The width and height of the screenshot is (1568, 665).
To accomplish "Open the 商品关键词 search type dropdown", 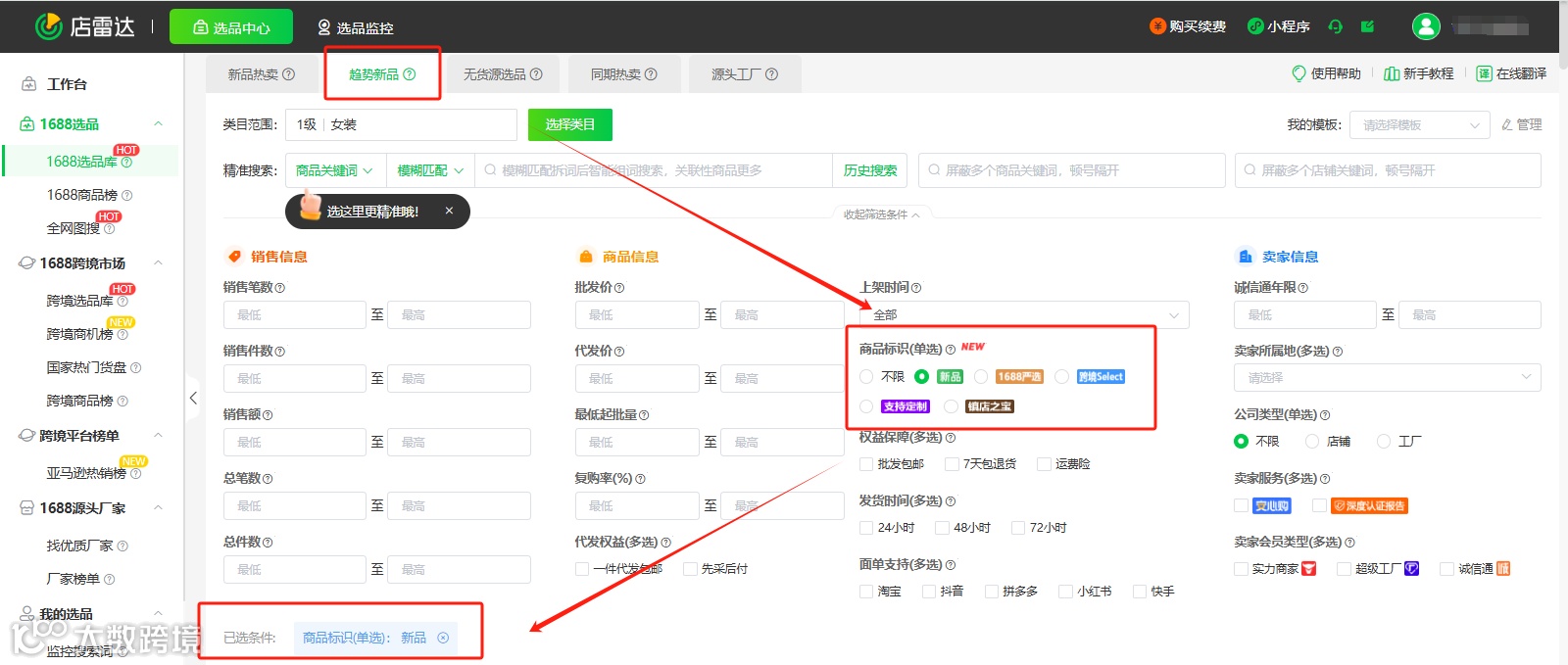I will pyautogui.click(x=335, y=170).
